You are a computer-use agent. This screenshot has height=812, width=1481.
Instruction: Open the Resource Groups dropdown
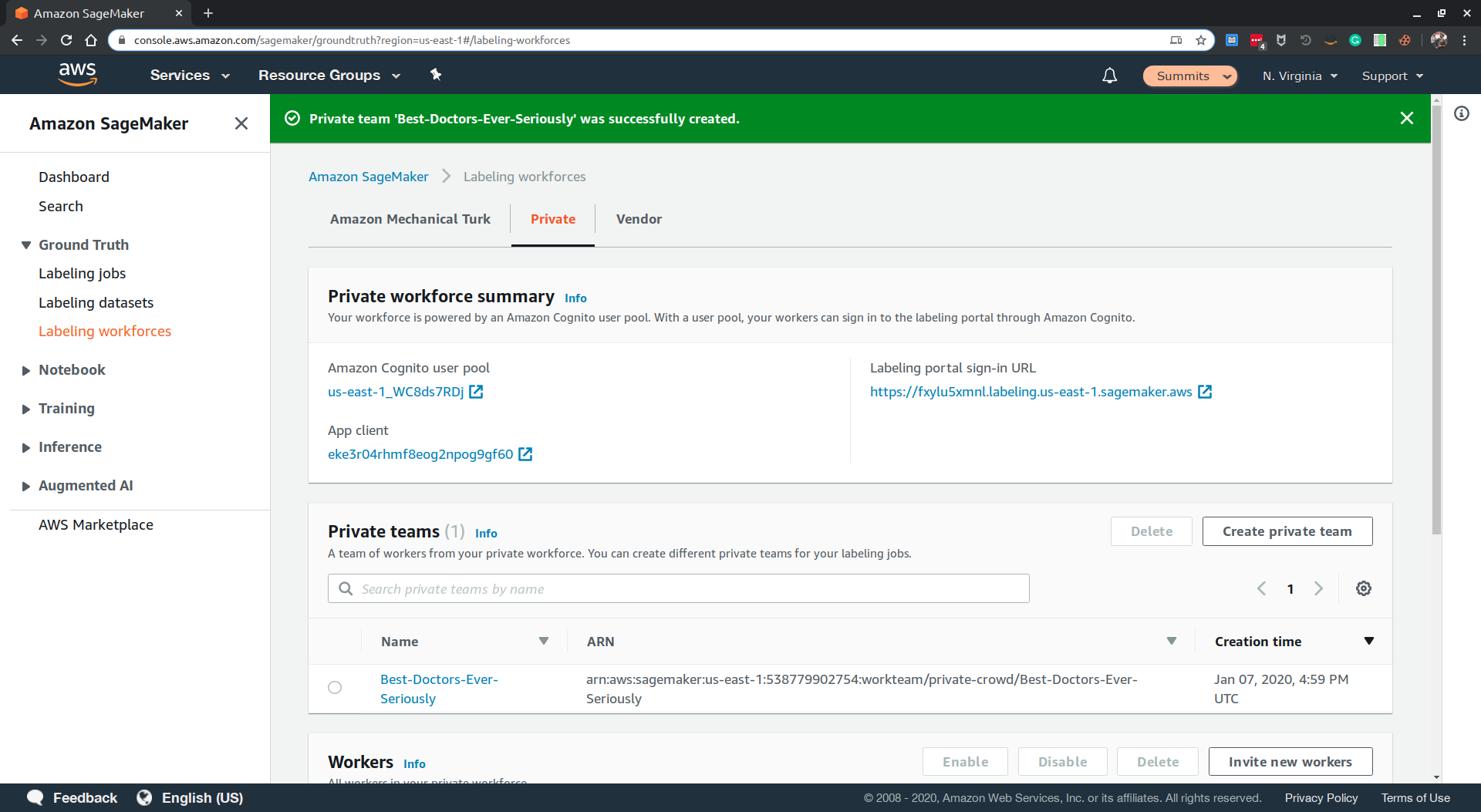coord(329,76)
